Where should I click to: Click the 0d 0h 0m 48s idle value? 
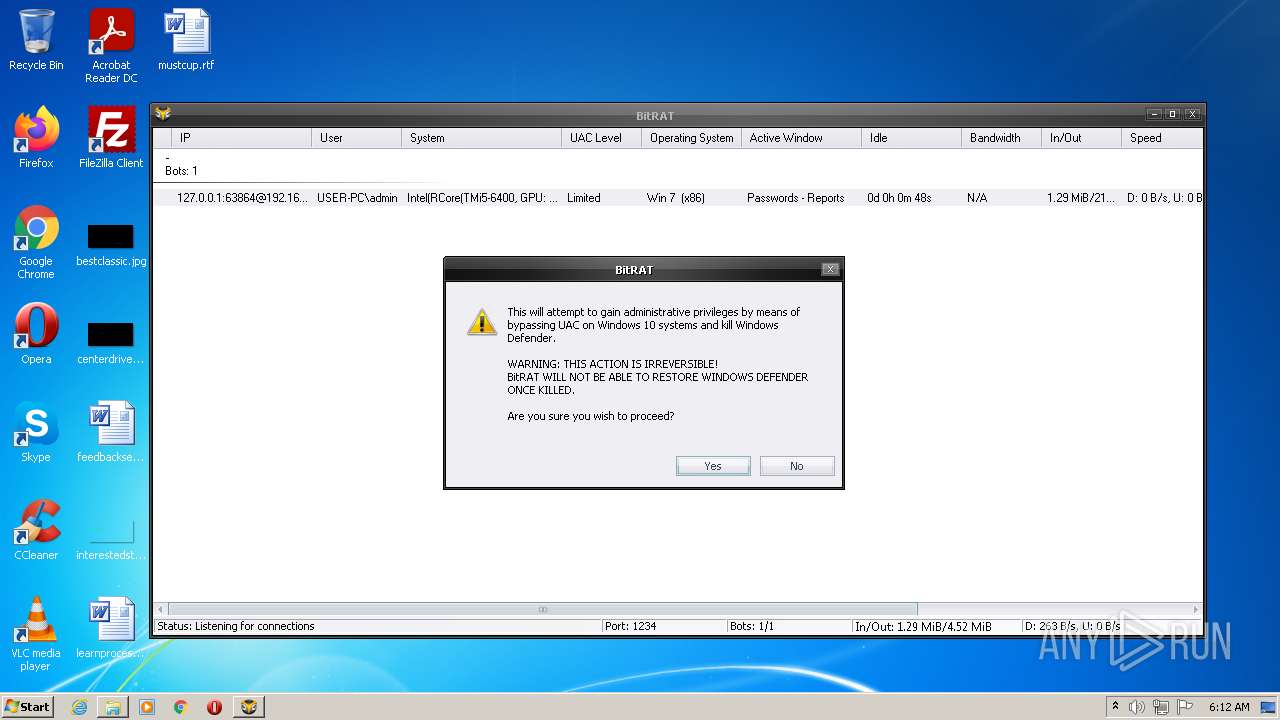(x=899, y=198)
